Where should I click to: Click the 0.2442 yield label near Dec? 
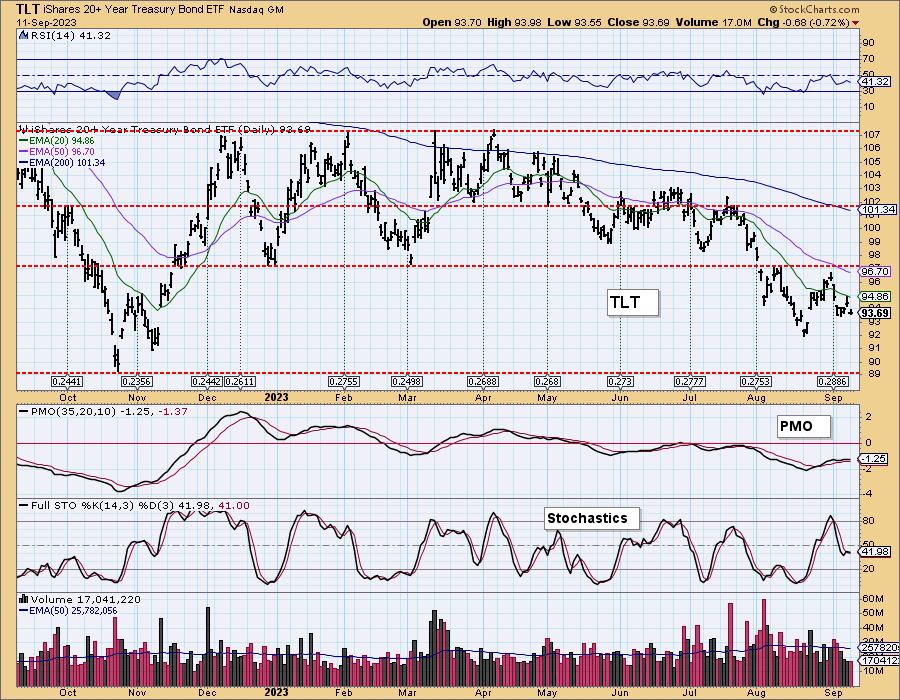point(207,382)
